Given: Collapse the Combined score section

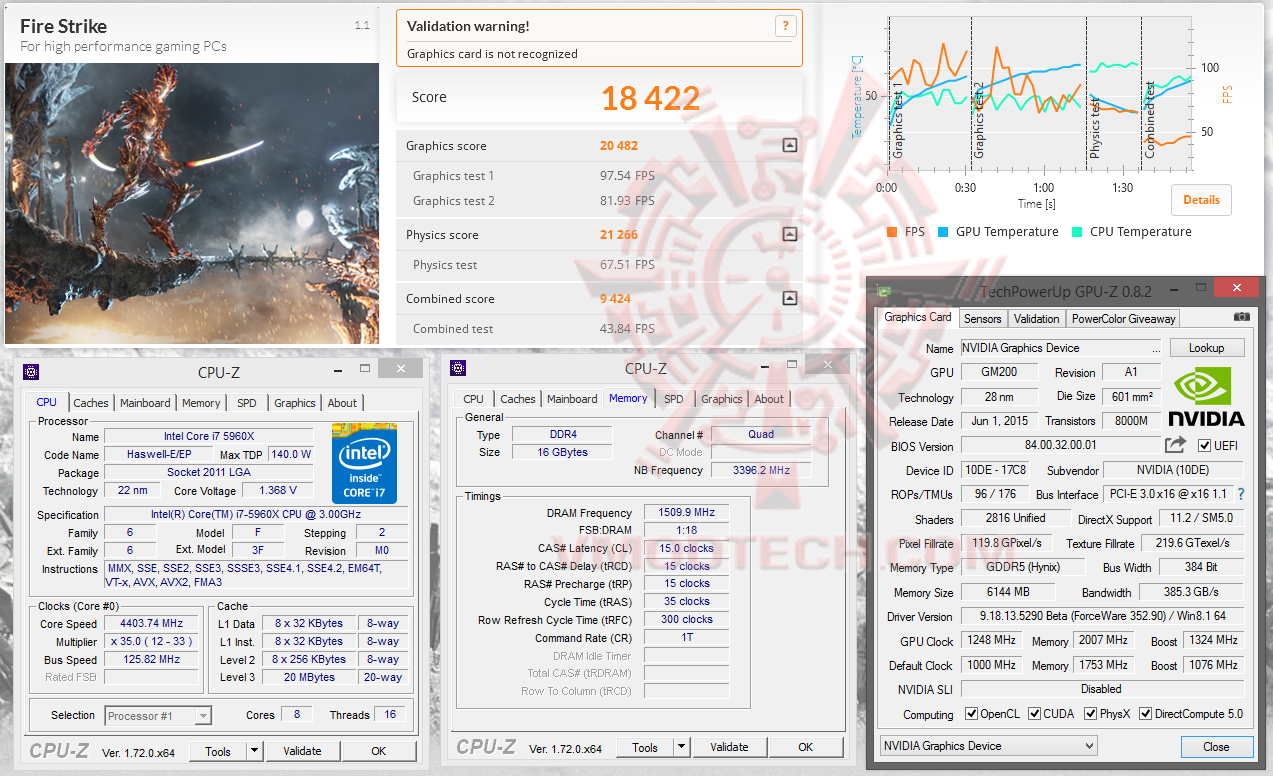Looking at the screenshot, I should (x=790, y=298).
